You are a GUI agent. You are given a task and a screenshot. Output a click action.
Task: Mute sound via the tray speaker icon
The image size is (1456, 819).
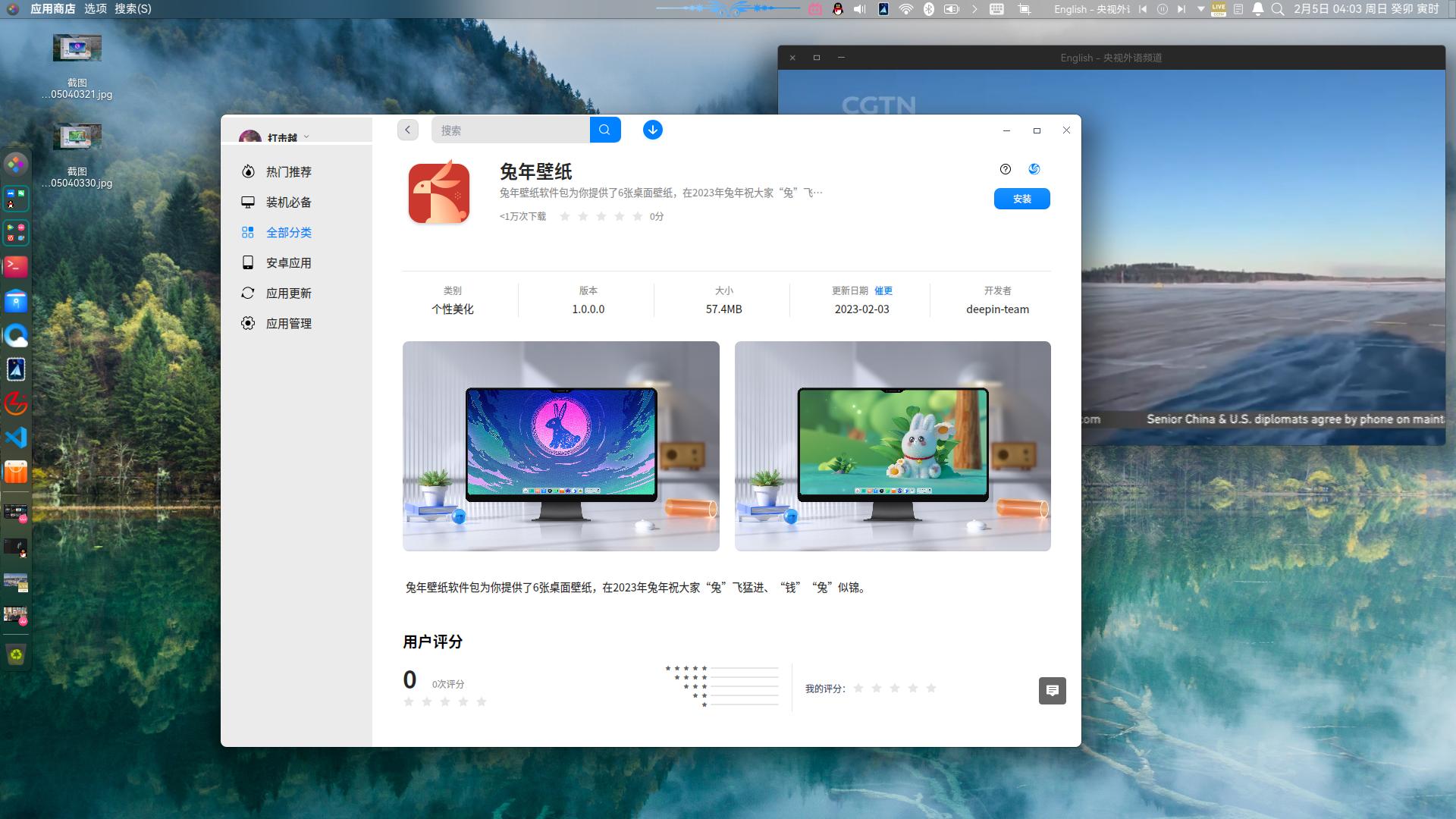tap(858, 9)
